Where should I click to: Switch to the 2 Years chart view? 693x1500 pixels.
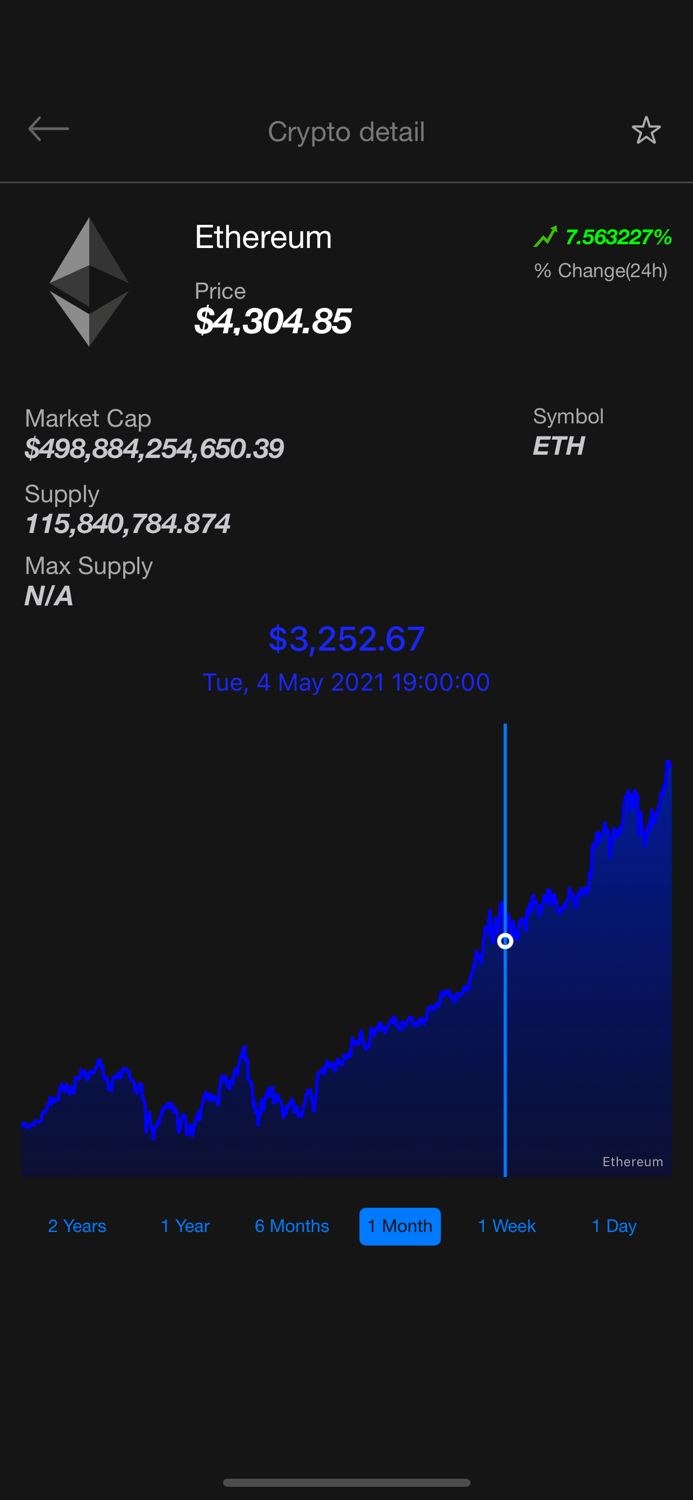point(77,1226)
